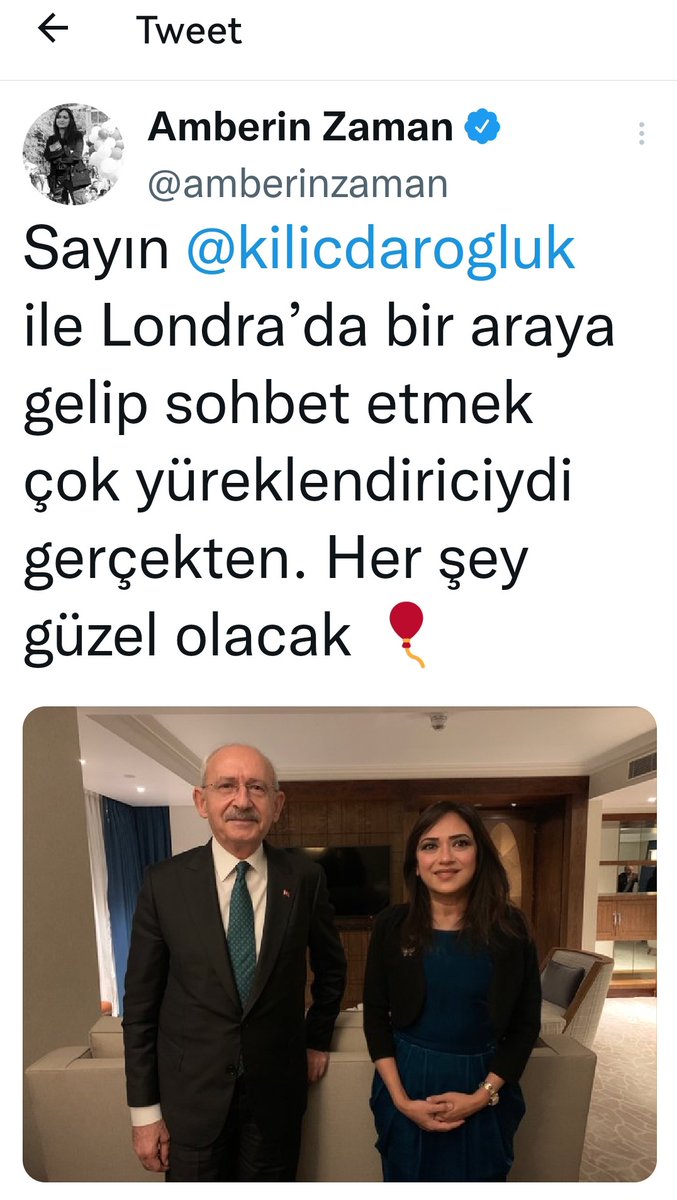Tap the woman's wristwatch in the photo
Image resolution: width=677 pixels, height=1200 pixels.
pos(490,1092)
